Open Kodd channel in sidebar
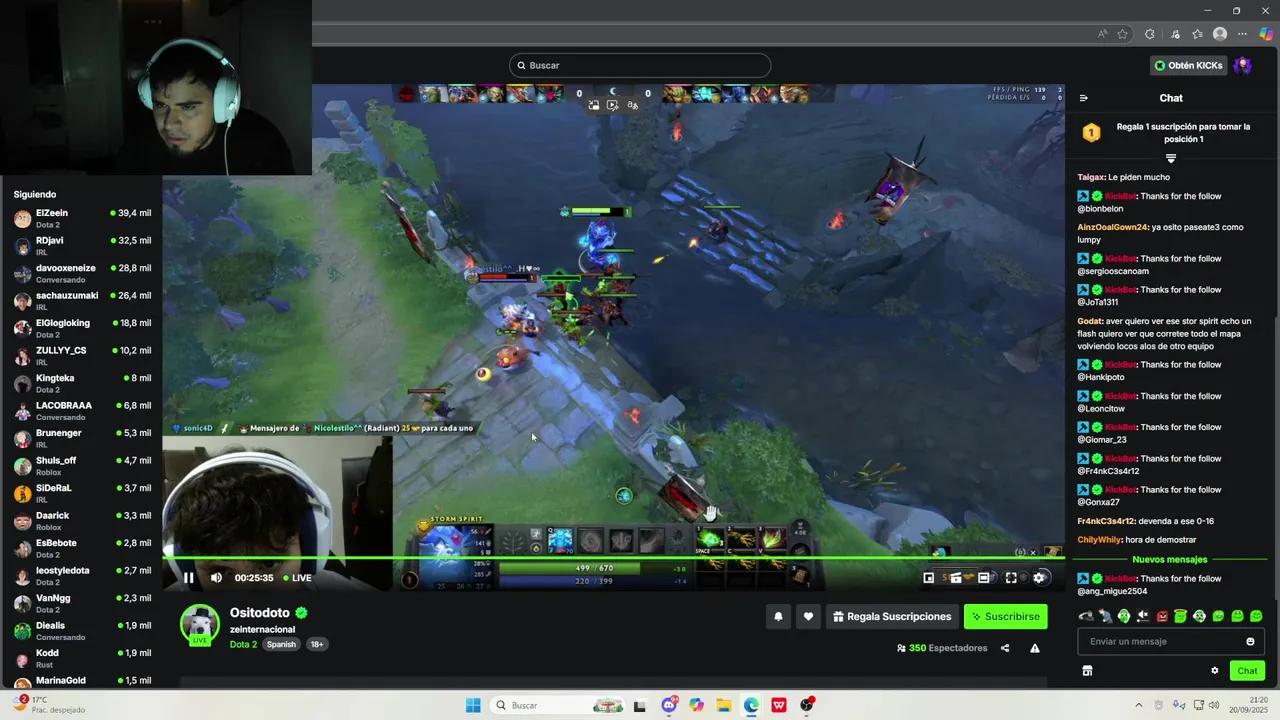 82,658
